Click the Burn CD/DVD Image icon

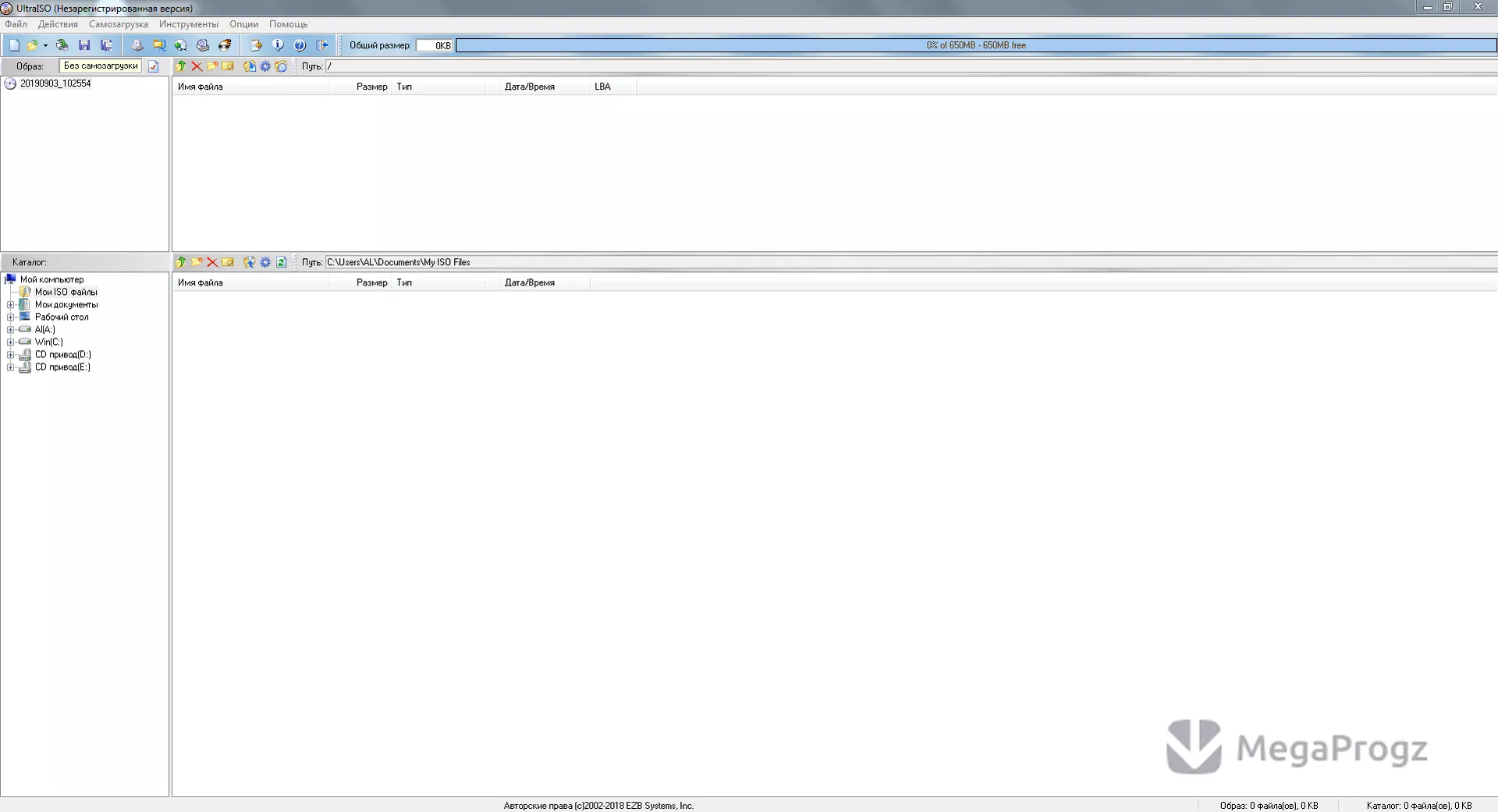225,45
